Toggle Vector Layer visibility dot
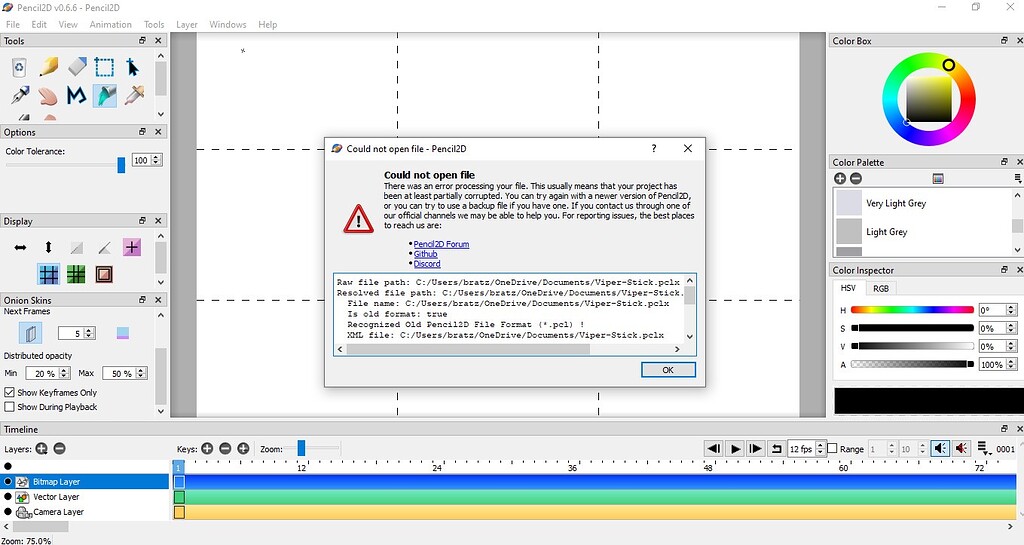 pyautogui.click(x=8, y=497)
